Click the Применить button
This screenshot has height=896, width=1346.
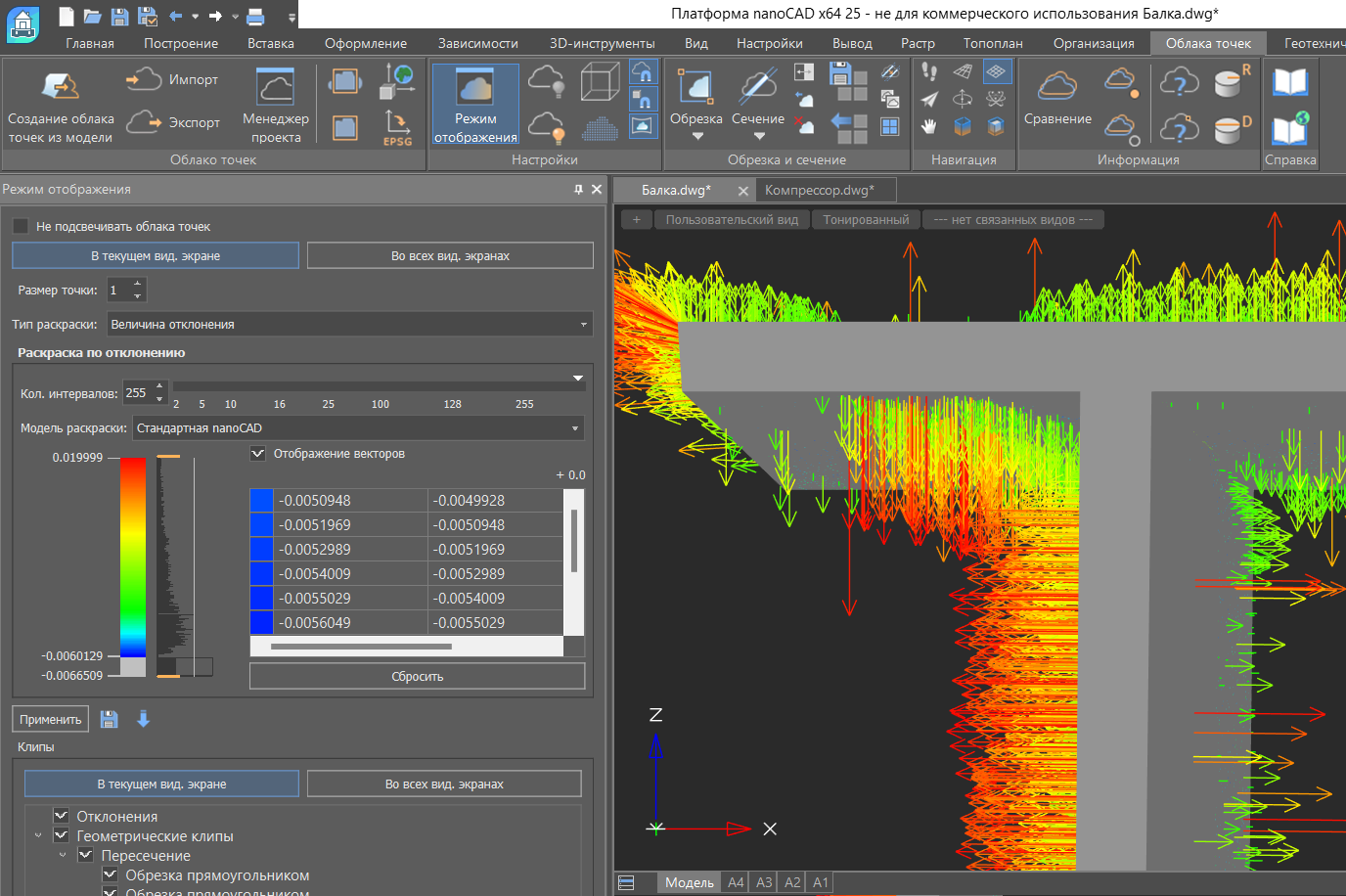tap(50, 720)
